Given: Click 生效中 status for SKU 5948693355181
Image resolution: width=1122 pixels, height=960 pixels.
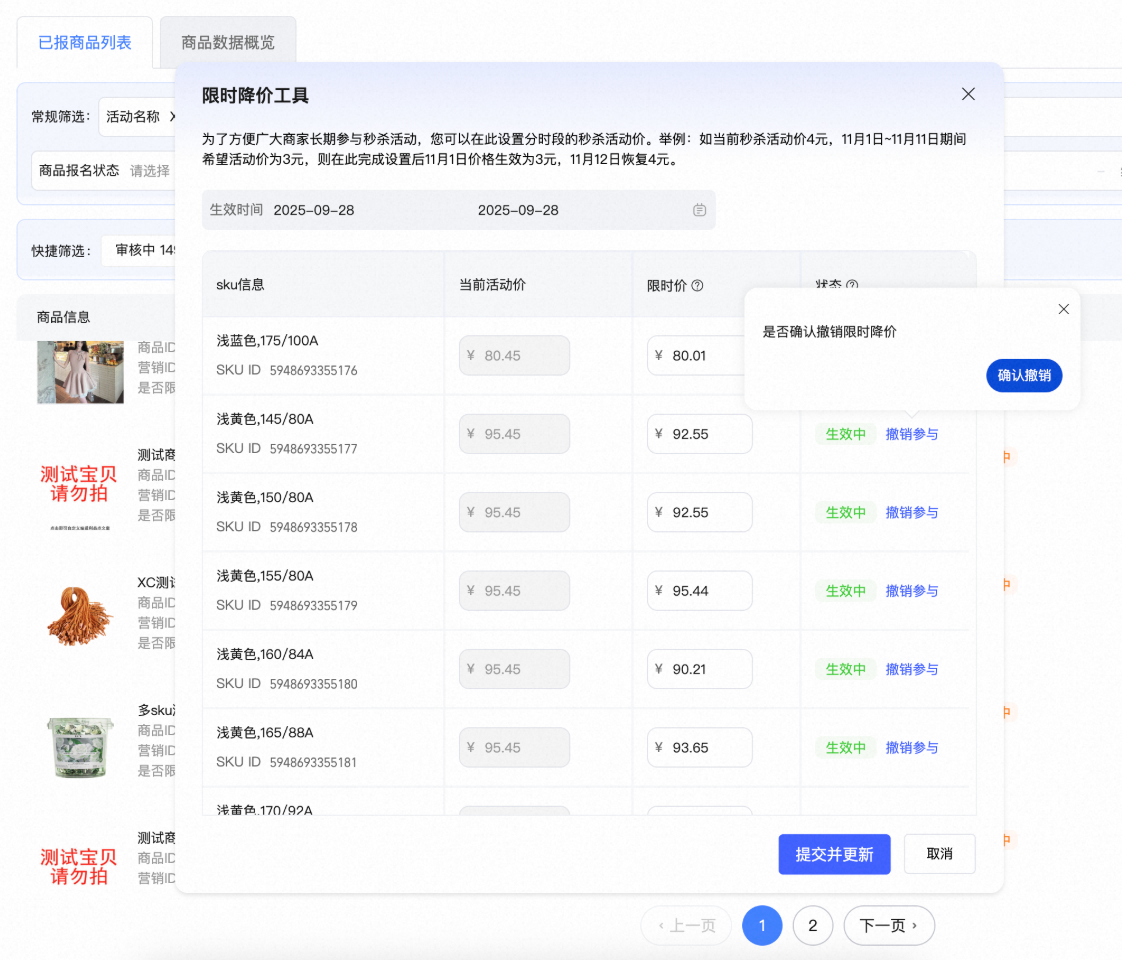Looking at the screenshot, I should point(846,748).
